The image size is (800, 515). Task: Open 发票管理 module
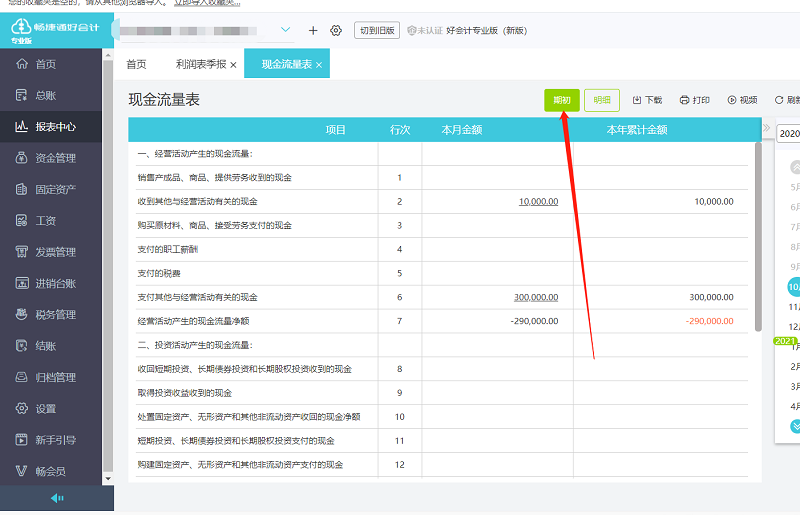[54, 252]
